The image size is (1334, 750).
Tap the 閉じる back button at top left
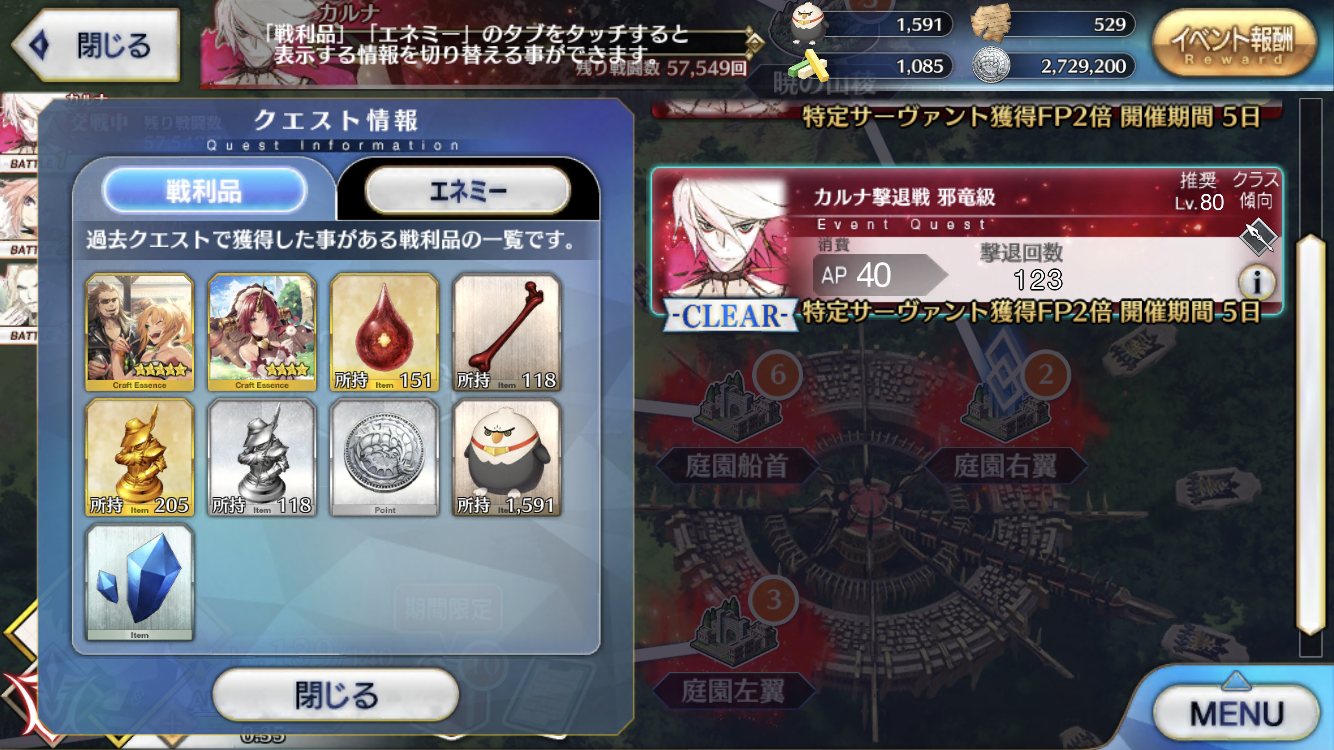pos(95,45)
